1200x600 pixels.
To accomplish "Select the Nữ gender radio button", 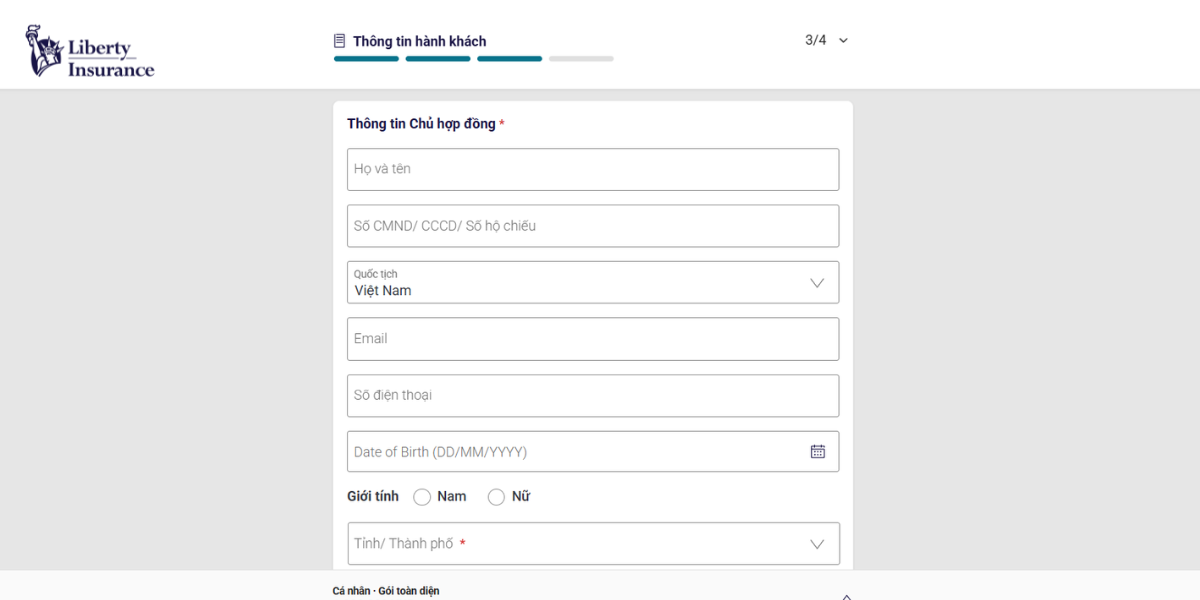I will coord(496,497).
